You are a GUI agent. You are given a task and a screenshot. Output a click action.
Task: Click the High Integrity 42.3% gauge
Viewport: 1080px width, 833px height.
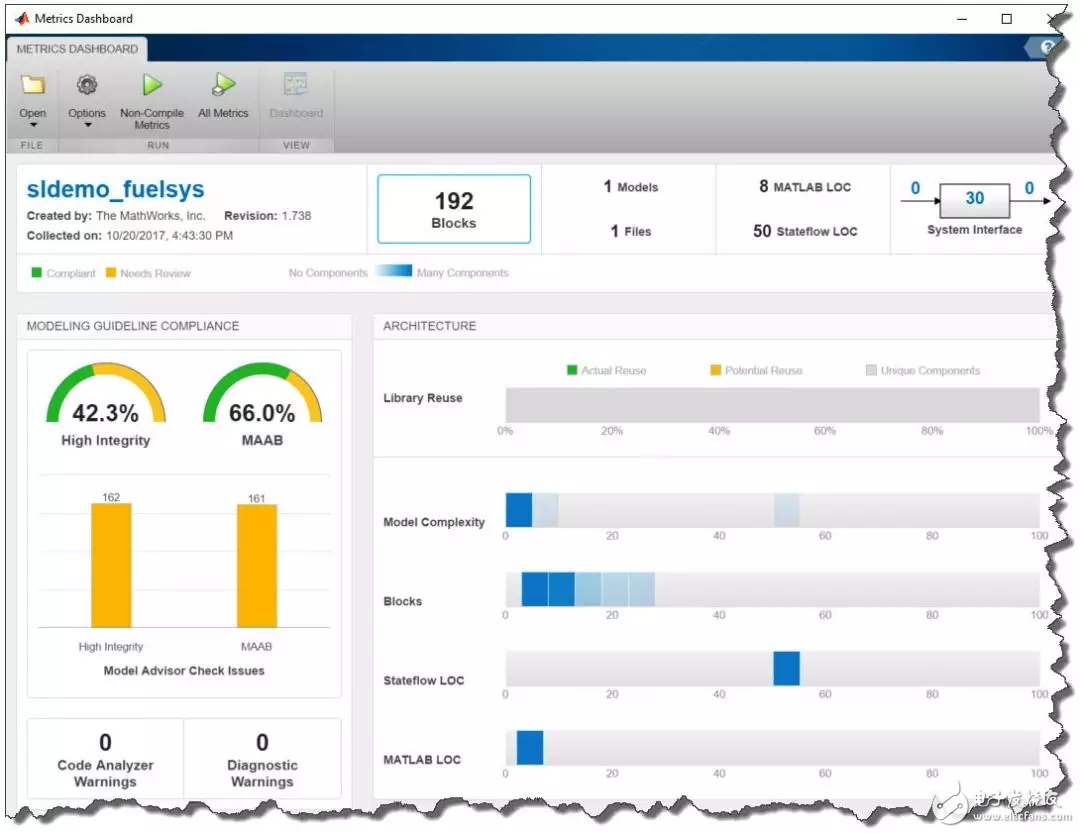(x=106, y=407)
